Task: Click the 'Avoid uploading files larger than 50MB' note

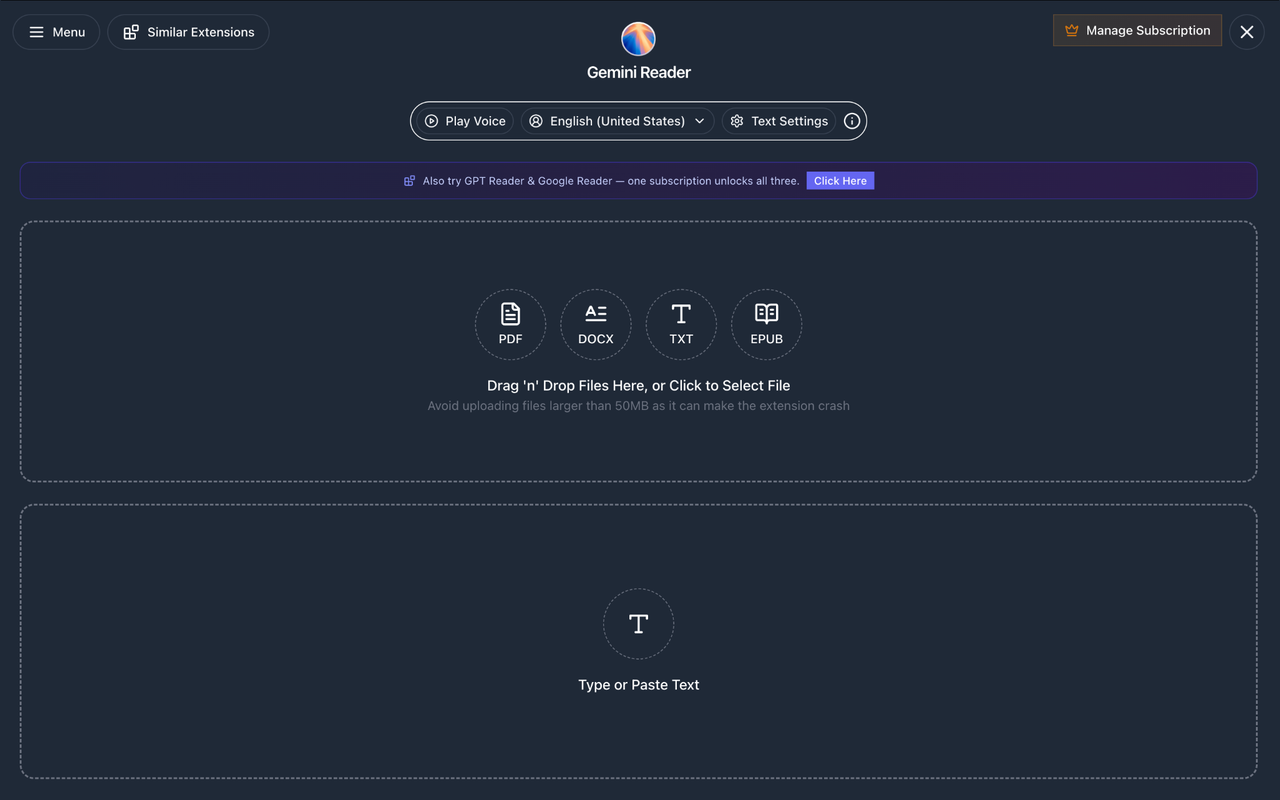Action: coord(639,406)
